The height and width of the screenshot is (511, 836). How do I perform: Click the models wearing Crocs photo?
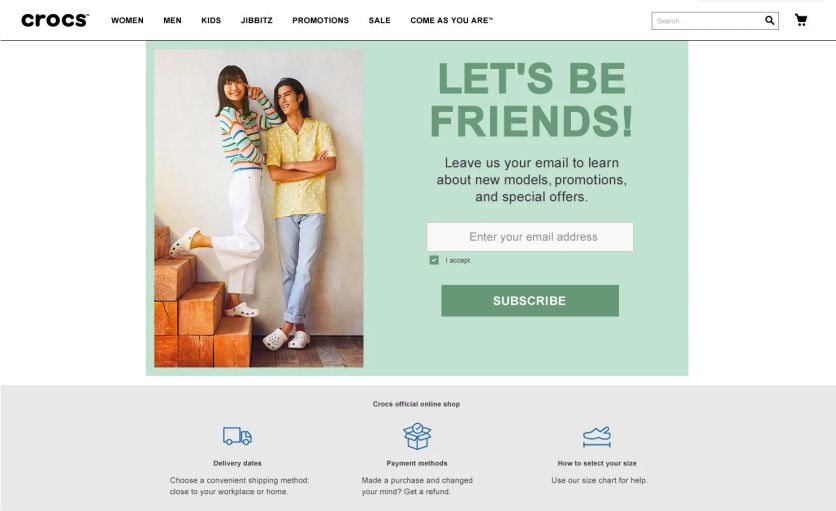click(x=259, y=208)
